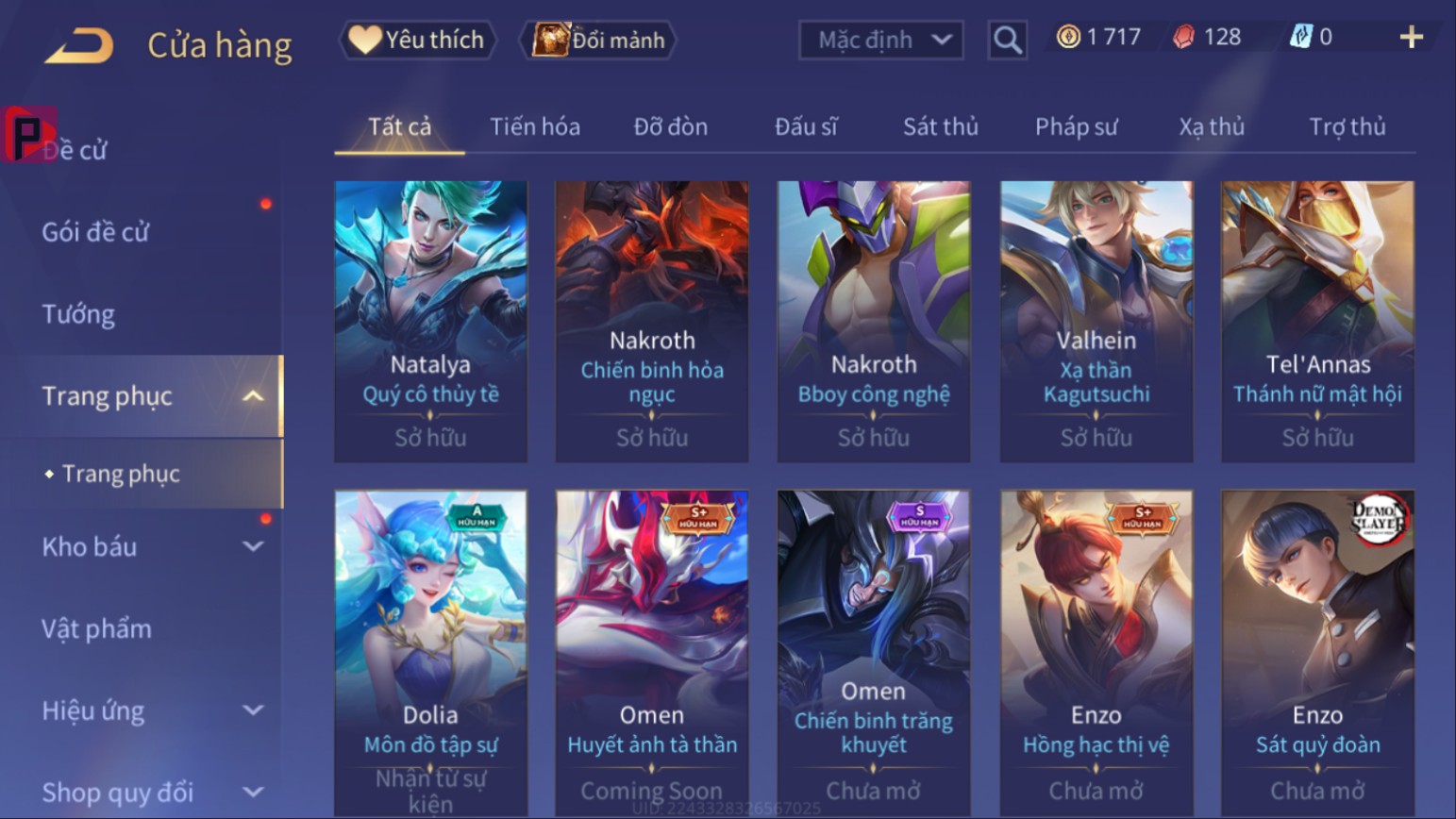1456x819 pixels.
Task: Switch to the Pháp sư tab
Action: tap(1076, 126)
